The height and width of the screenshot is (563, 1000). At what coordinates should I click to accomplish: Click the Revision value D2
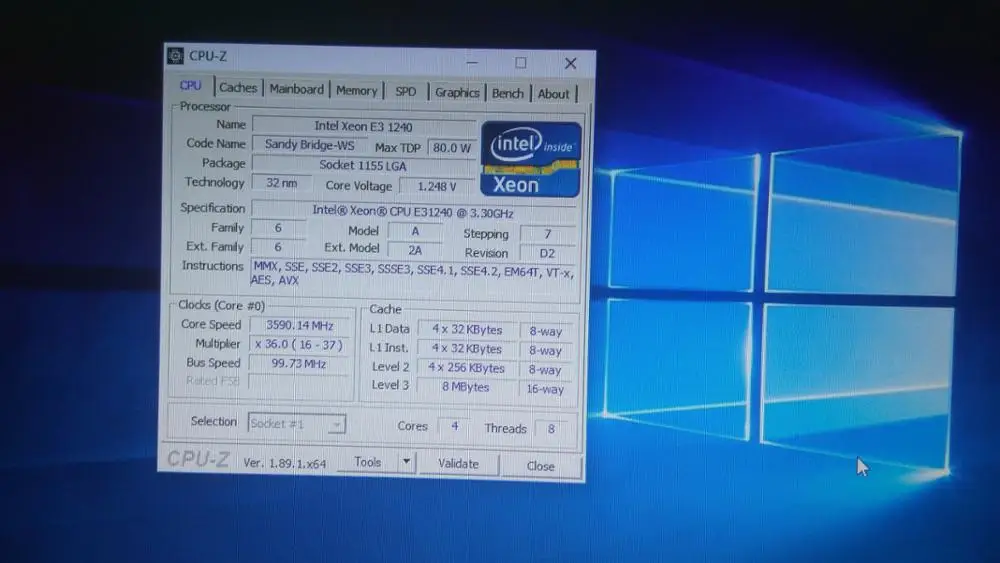tap(547, 253)
